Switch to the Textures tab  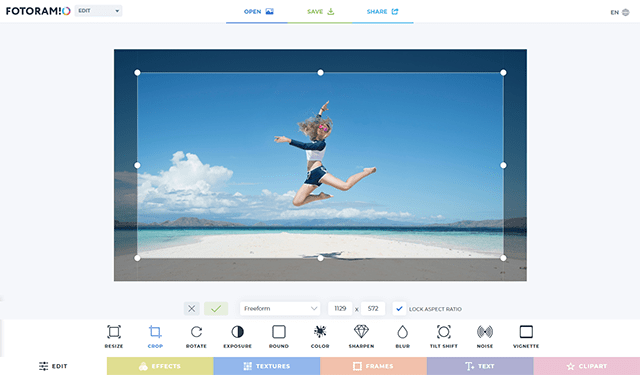(x=267, y=366)
